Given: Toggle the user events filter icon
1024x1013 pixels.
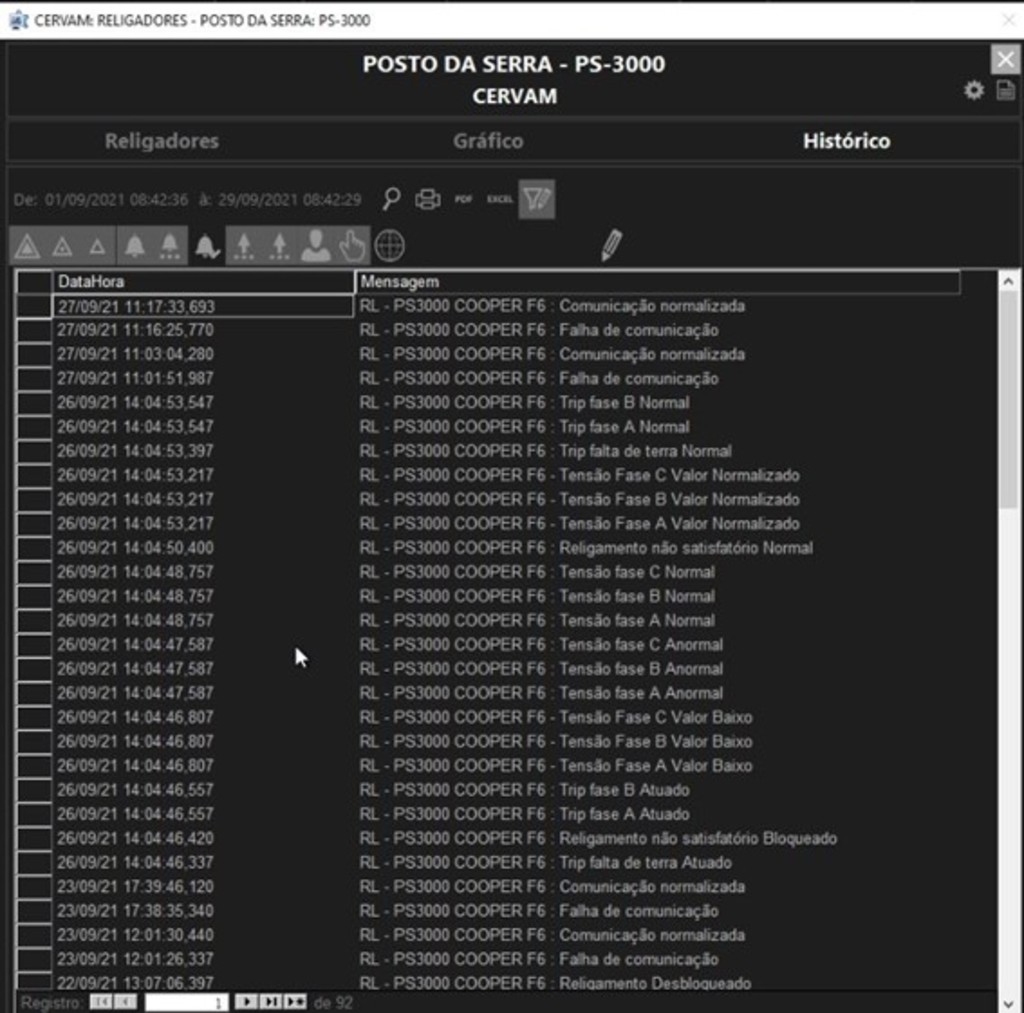Looking at the screenshot, I should pos(315,246).
